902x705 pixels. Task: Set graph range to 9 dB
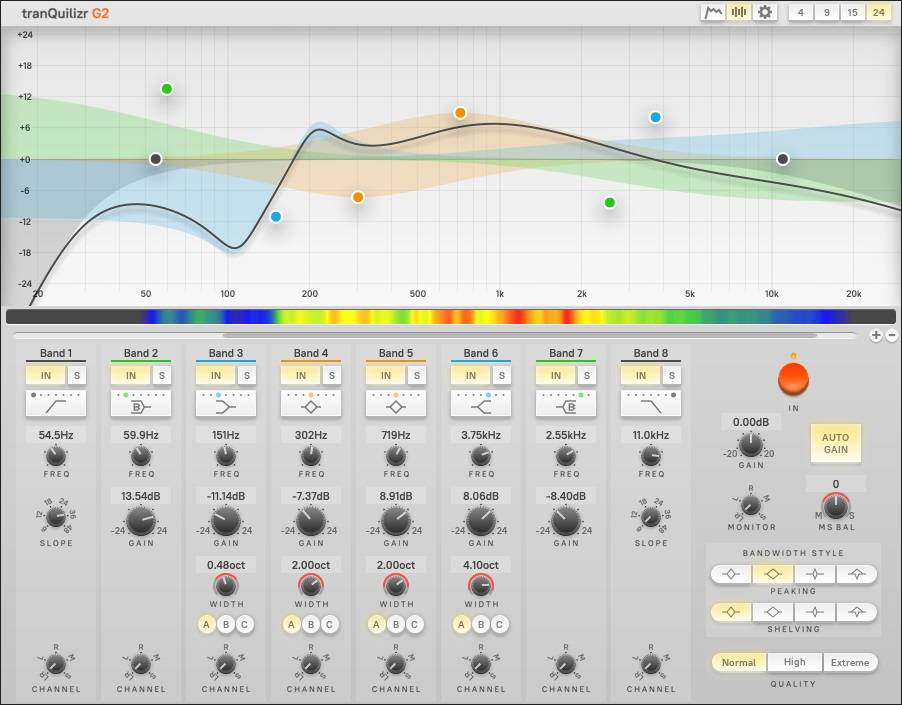[x=827, y=12]
